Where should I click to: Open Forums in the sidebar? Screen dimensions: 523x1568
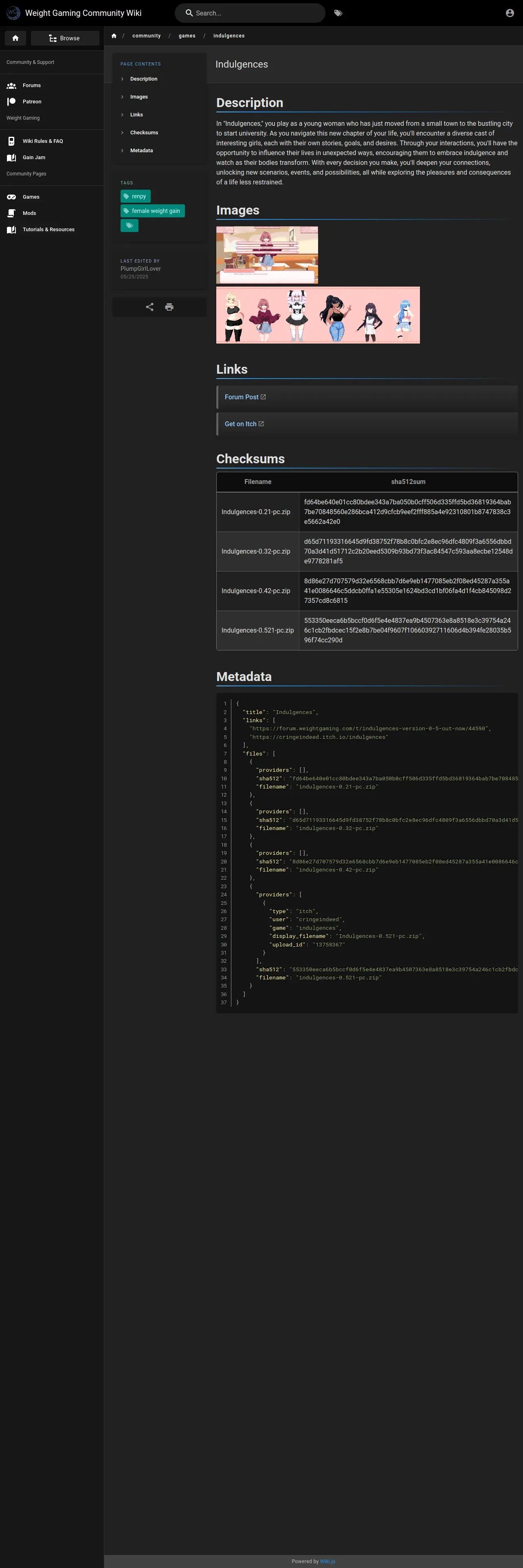[32, 86]
